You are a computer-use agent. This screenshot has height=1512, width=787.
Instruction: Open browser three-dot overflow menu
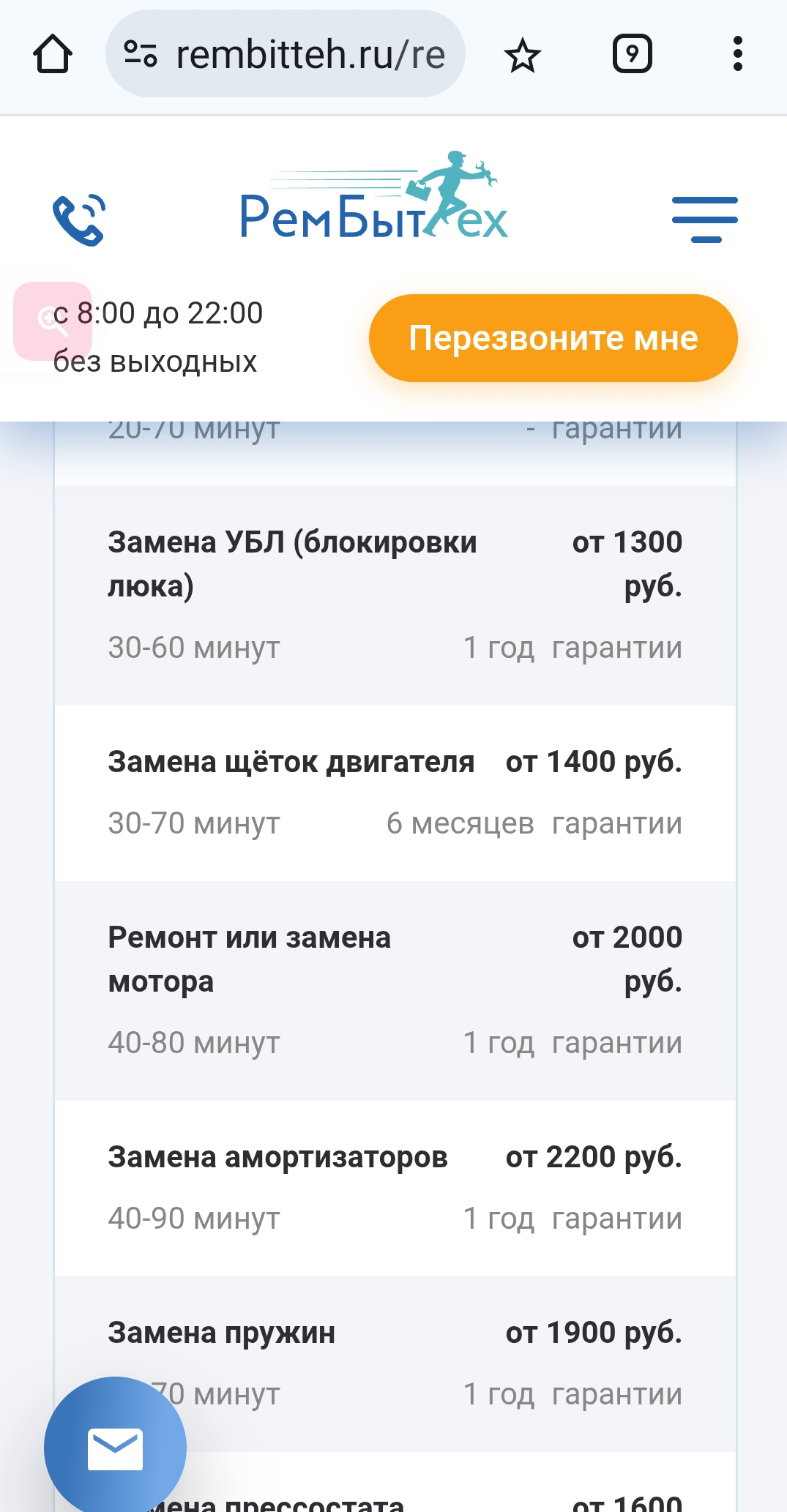(737, 54)
